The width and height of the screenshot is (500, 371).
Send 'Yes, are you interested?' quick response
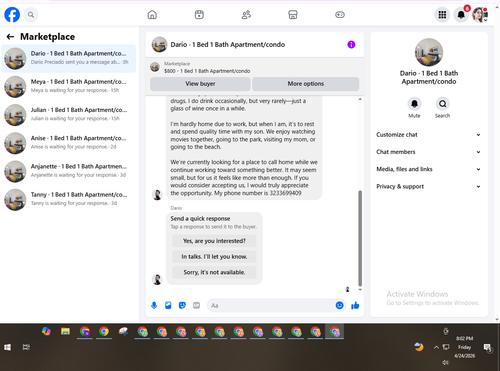214,241
